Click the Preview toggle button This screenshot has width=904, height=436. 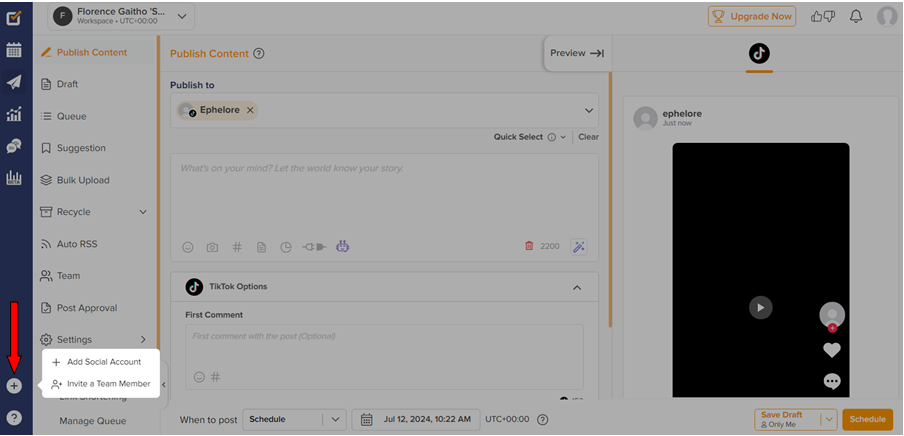coord(577,53)
